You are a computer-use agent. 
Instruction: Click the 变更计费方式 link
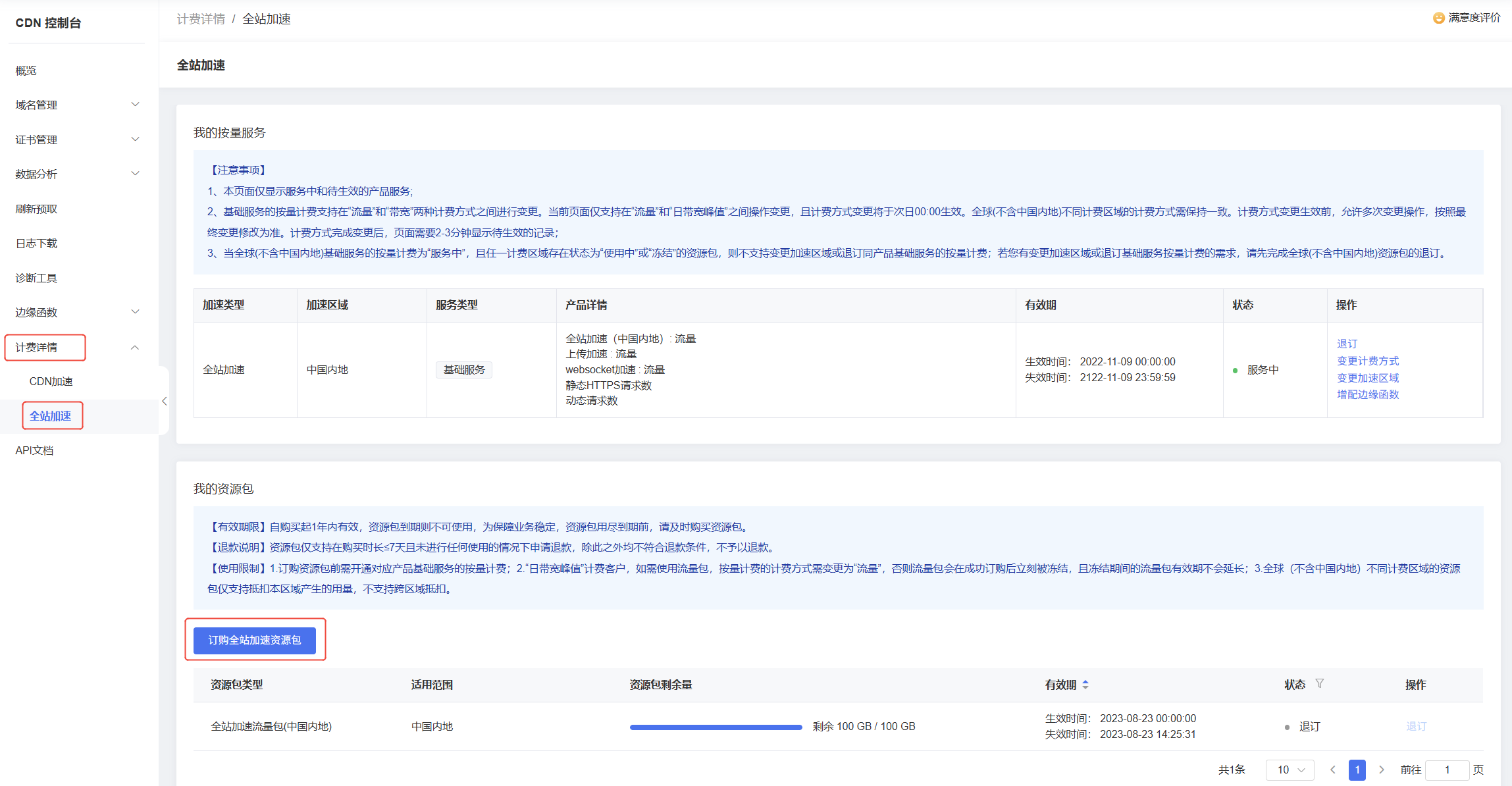coord(1367,361)
